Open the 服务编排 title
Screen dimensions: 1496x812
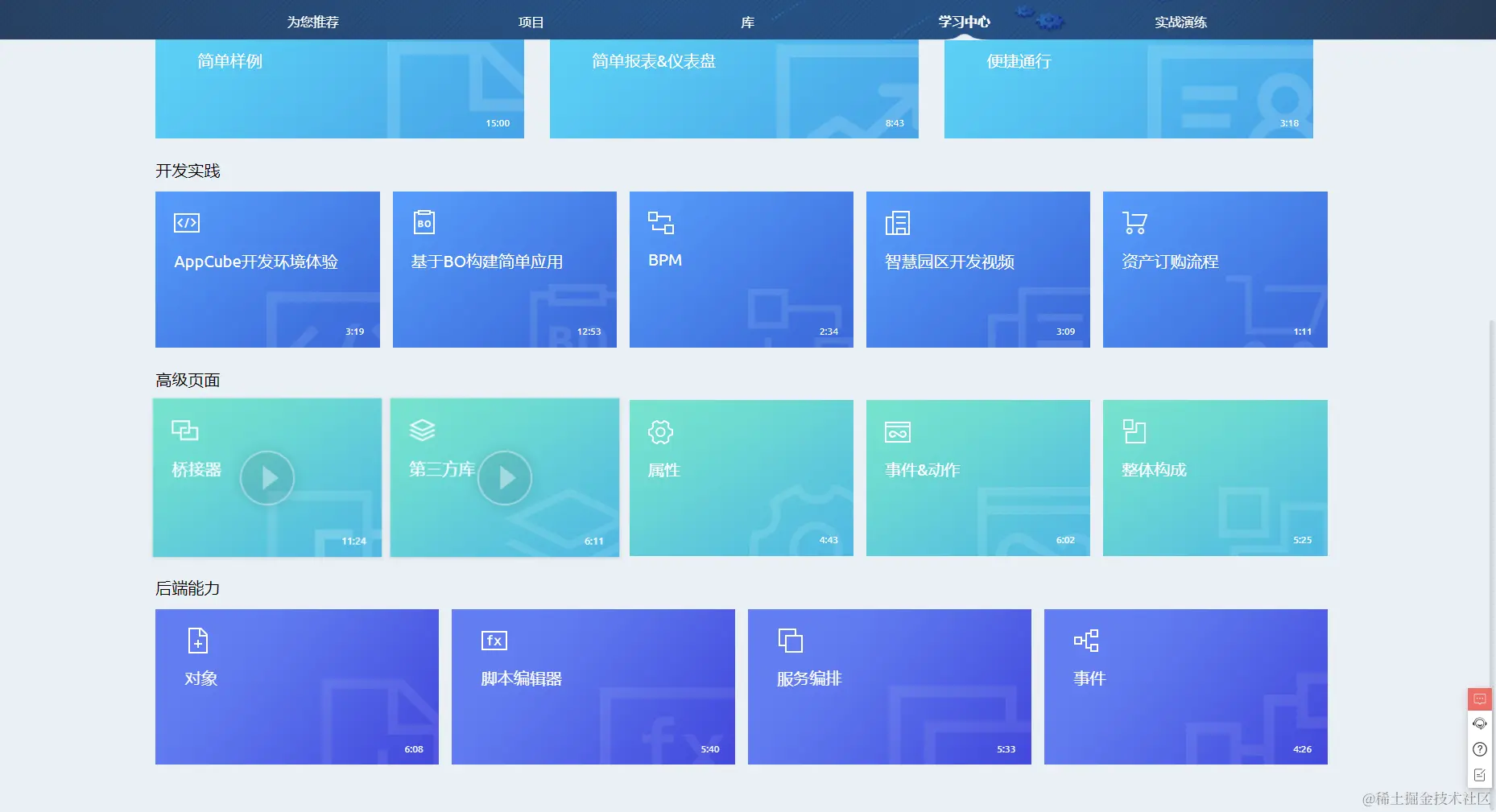click(x=809, y=678)
